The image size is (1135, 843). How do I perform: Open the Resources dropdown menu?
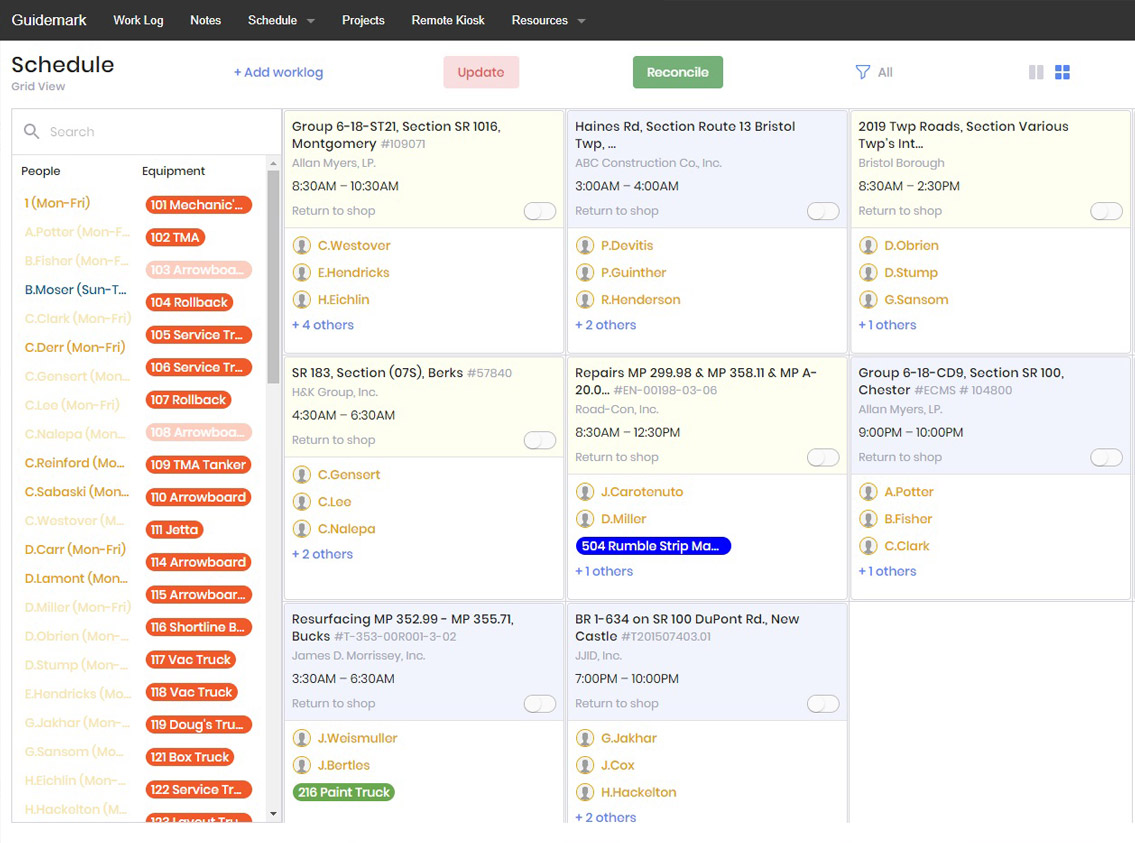point(548,20)
